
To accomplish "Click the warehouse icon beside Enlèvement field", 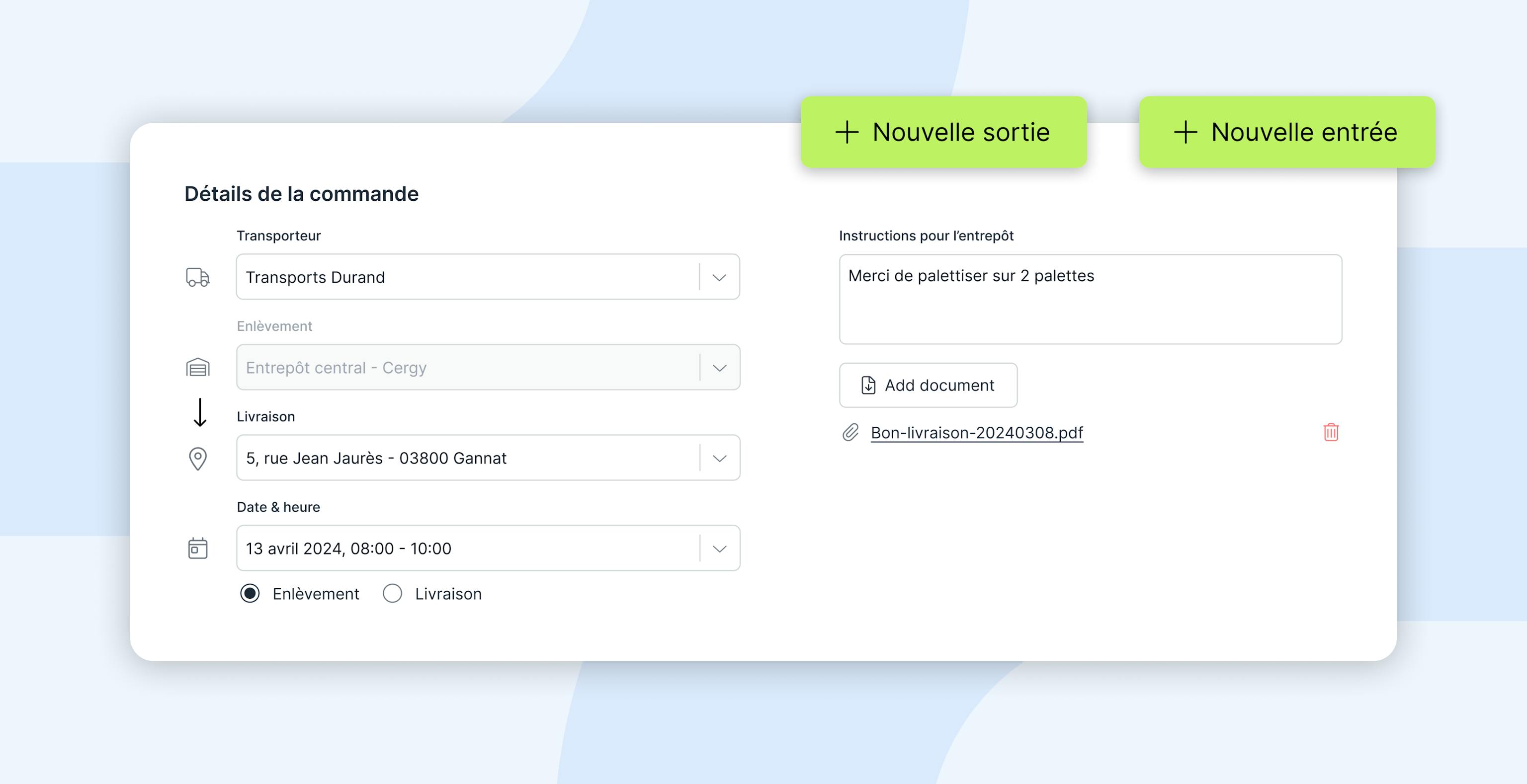I will [197, 368].
